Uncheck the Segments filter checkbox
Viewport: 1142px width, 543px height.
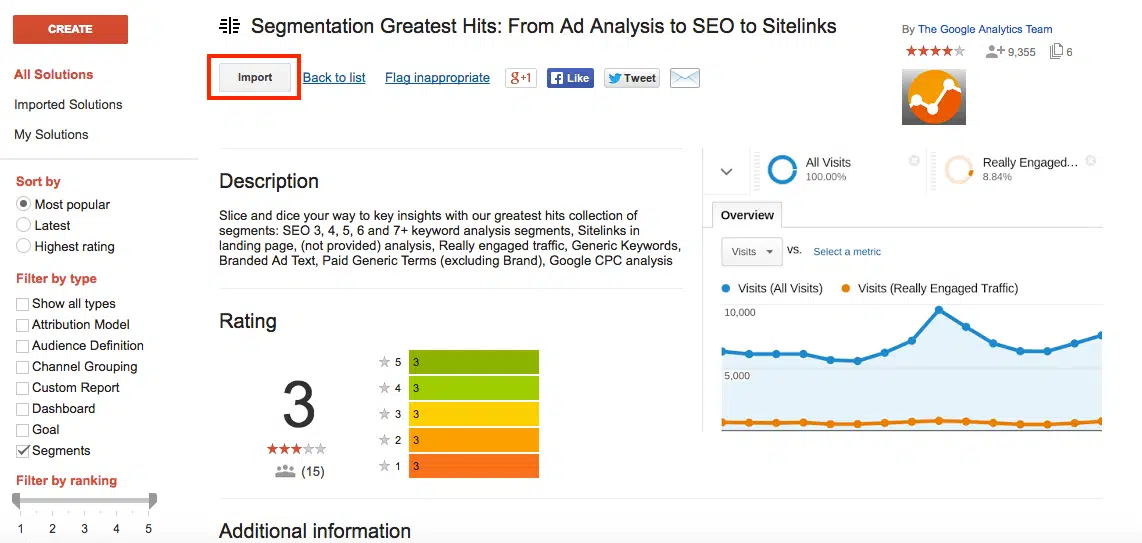click(23, 451)
